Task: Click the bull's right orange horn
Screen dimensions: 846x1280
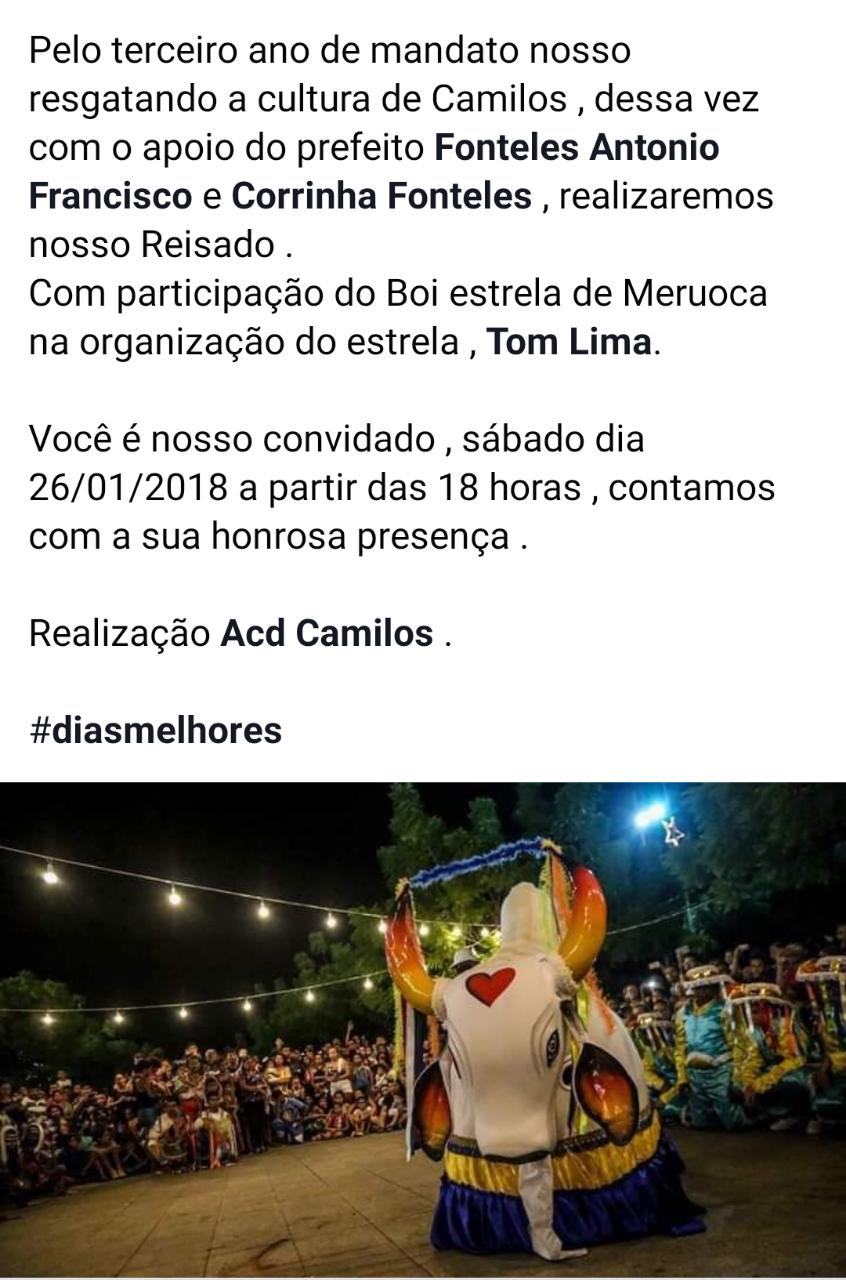Action: coord(582,922)
